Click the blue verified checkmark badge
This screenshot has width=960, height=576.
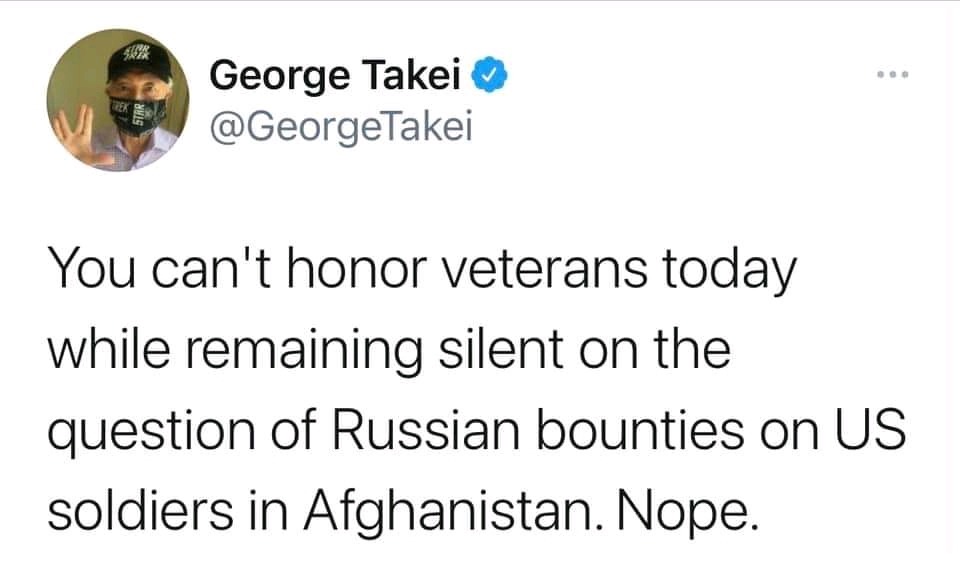pos(488,75)
